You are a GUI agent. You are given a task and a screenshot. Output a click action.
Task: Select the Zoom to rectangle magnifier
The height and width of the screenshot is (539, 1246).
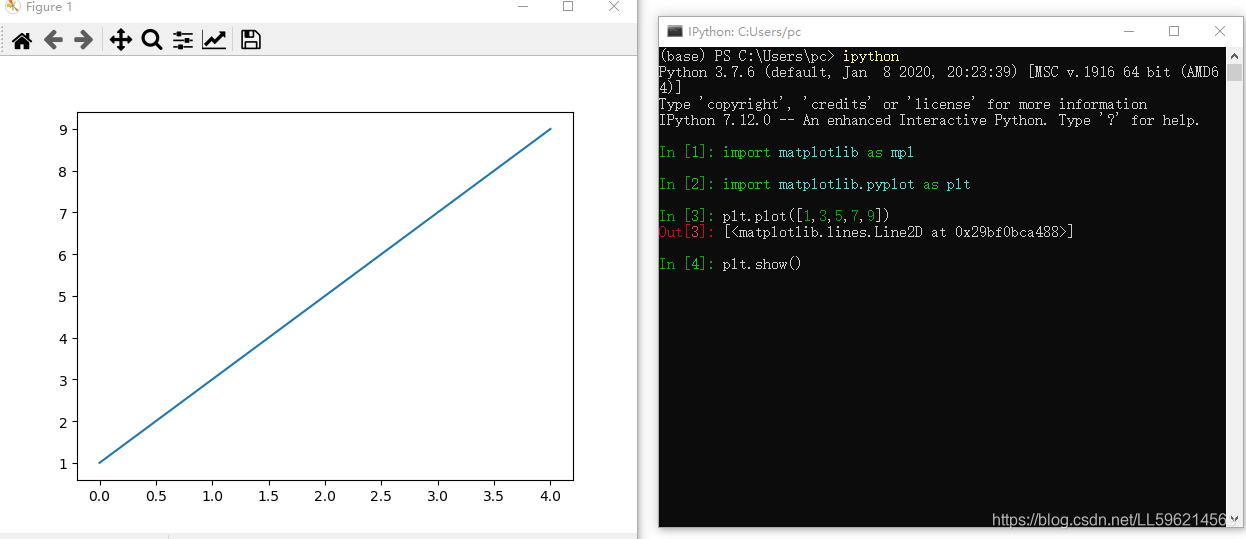click(152, 40)
